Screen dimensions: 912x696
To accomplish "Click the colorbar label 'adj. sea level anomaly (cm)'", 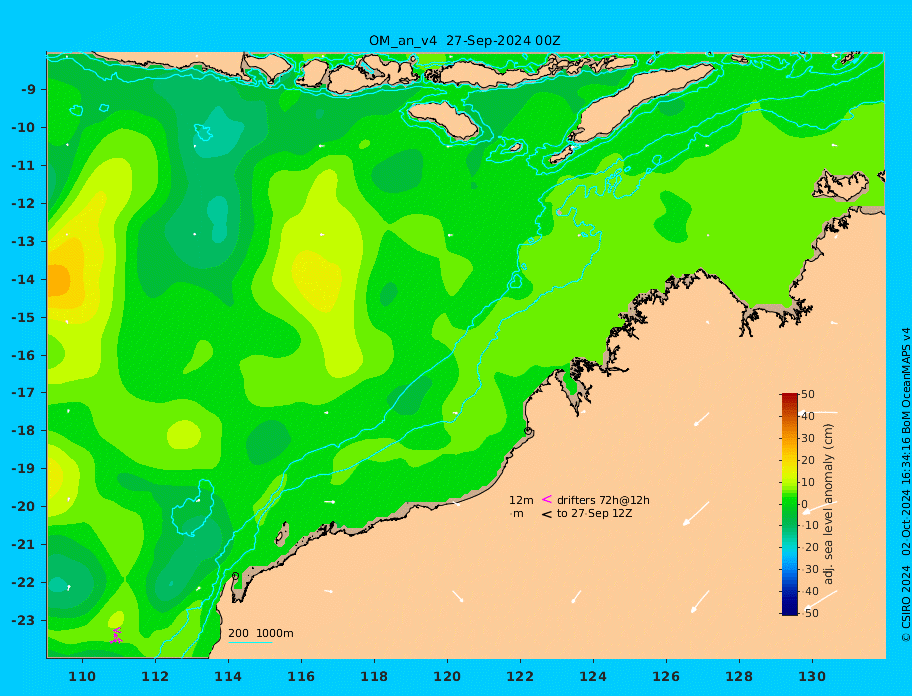I will (x=828, y=504).
